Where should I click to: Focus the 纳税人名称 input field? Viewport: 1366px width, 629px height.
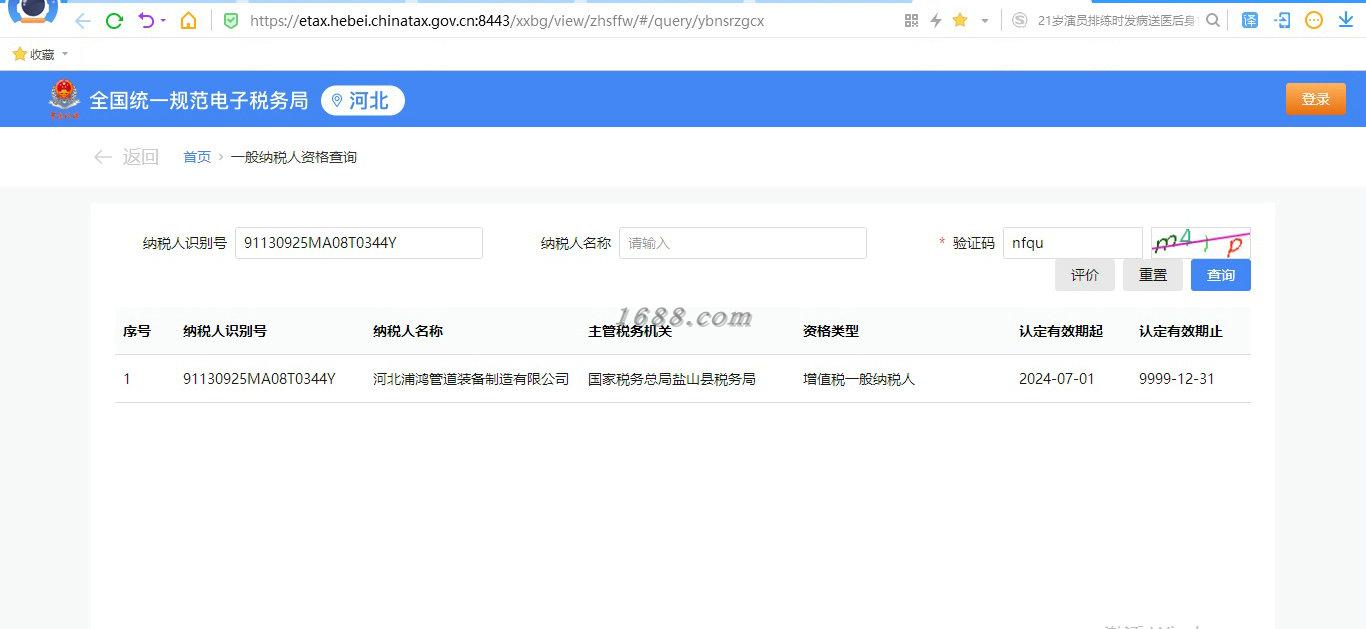(743, 243)
